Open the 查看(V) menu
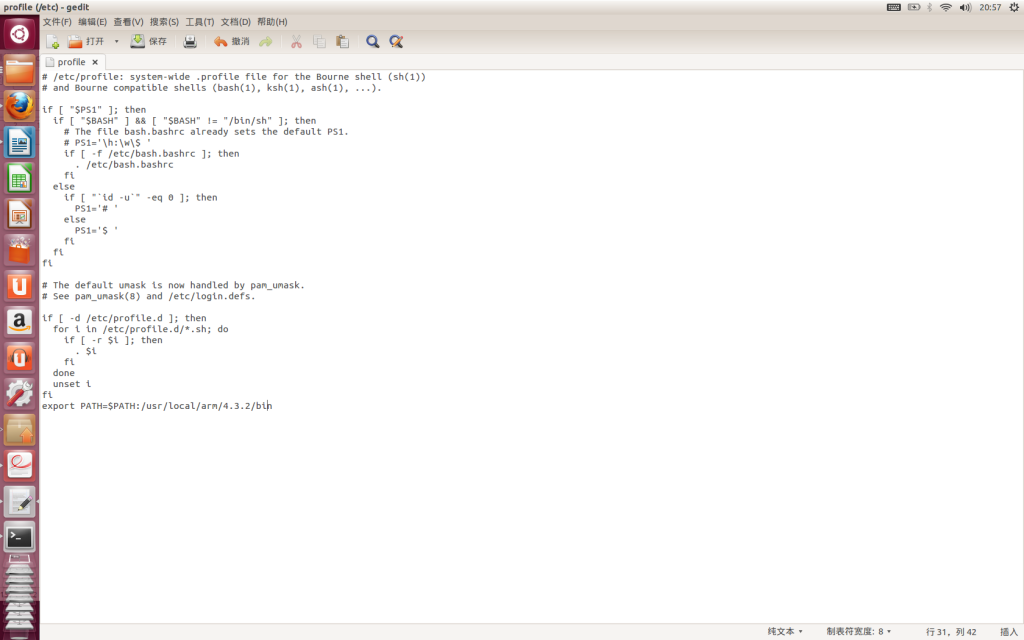The width and height of the screenshot is (1024, 640). pyautogui.click(x=128, y=22)
